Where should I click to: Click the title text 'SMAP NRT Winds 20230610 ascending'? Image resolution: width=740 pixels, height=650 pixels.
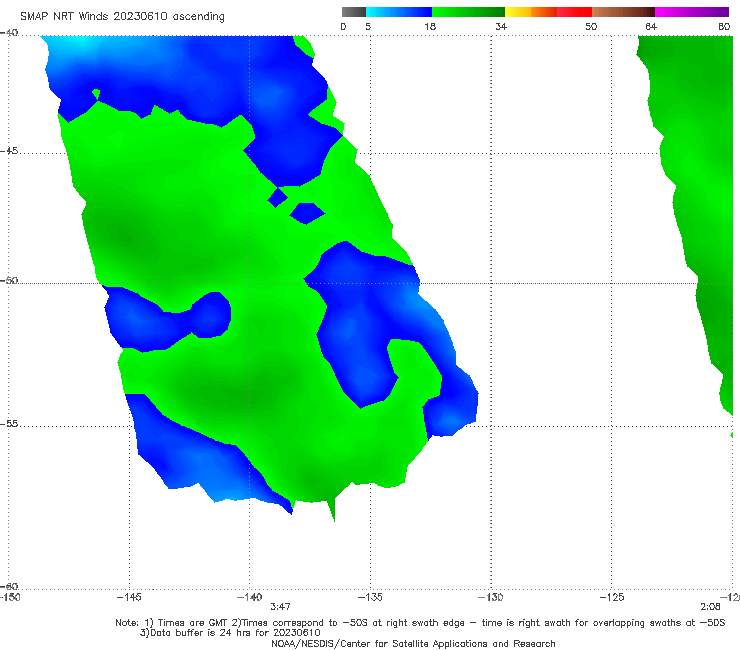(x=122, y=16)
